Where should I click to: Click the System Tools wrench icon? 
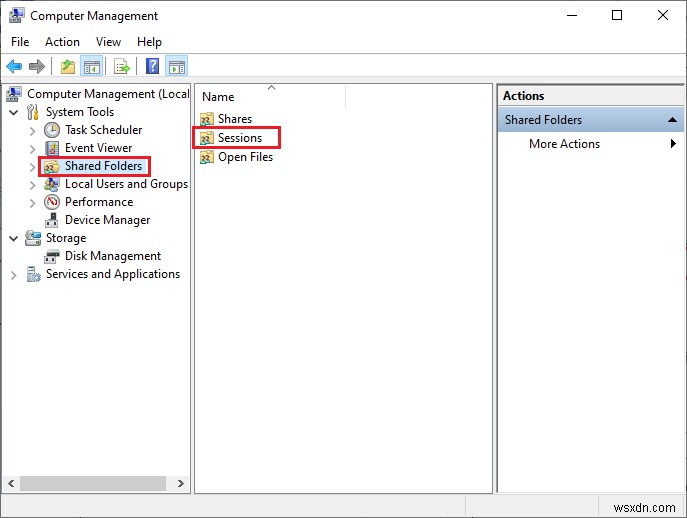(32, 112)
